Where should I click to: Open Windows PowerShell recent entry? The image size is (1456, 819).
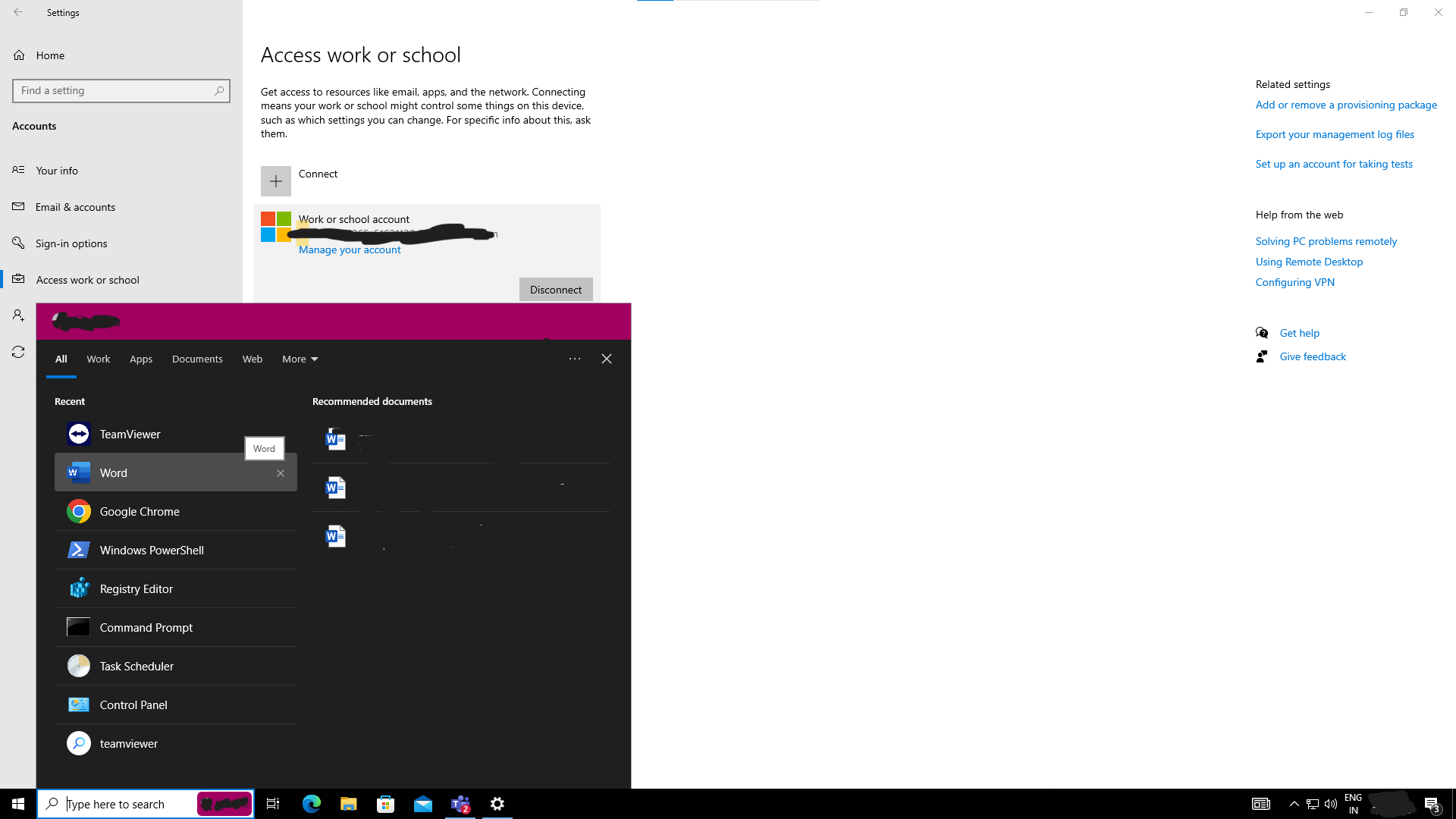point(175,550)
